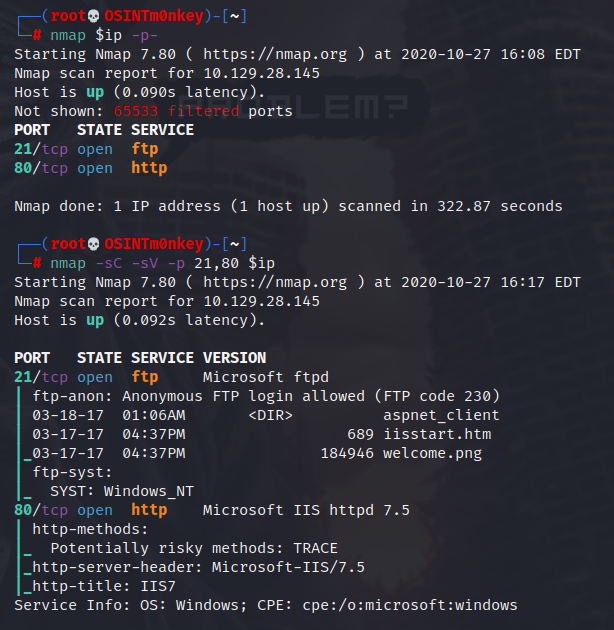This screenshot has width=614, height=630.
Task: Click the 'welcome.png' file name
Action: tap(432, 453)
